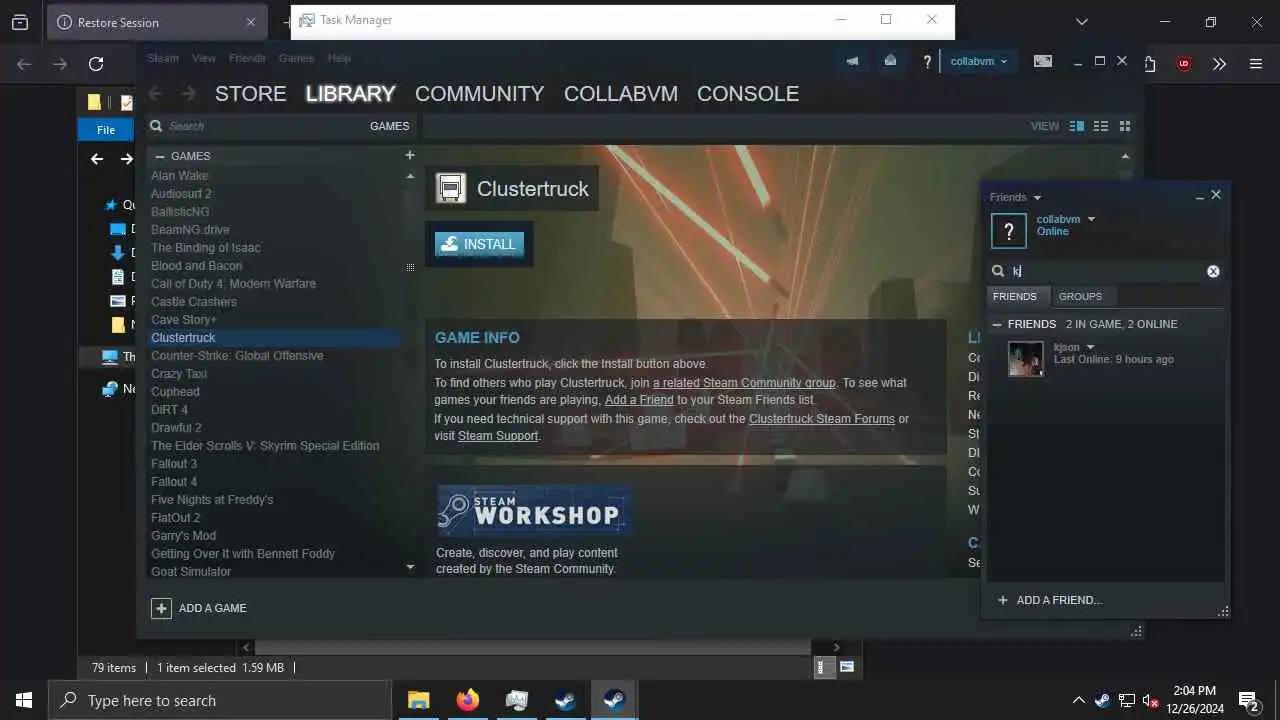Go to the COMMUNITY section
Viewport: 1280px width, 720px height.
(479, 93)
